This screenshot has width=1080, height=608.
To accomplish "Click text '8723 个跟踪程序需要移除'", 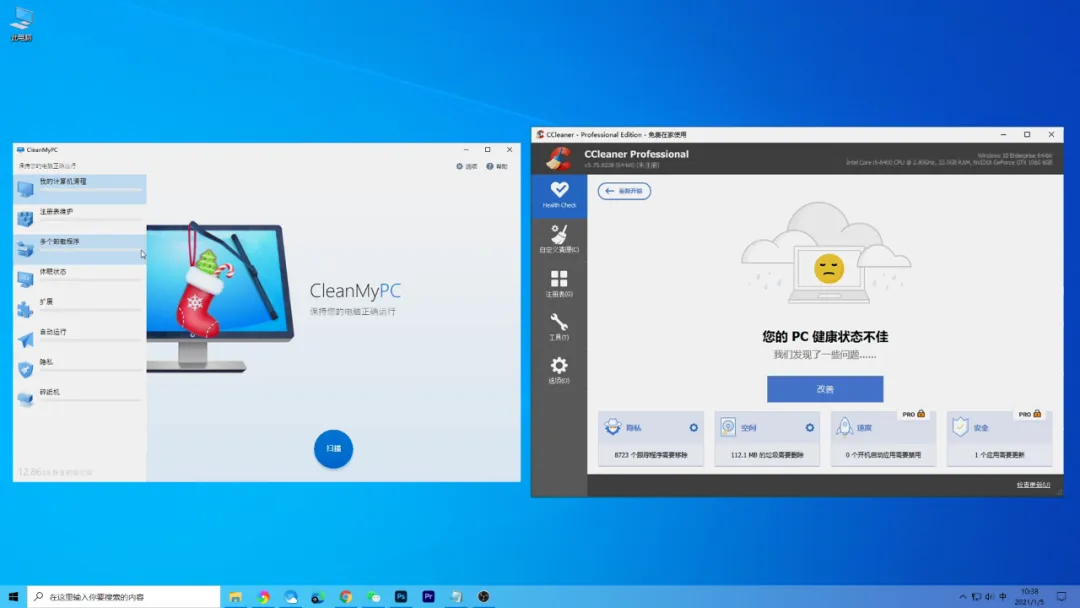I will 651,455.
